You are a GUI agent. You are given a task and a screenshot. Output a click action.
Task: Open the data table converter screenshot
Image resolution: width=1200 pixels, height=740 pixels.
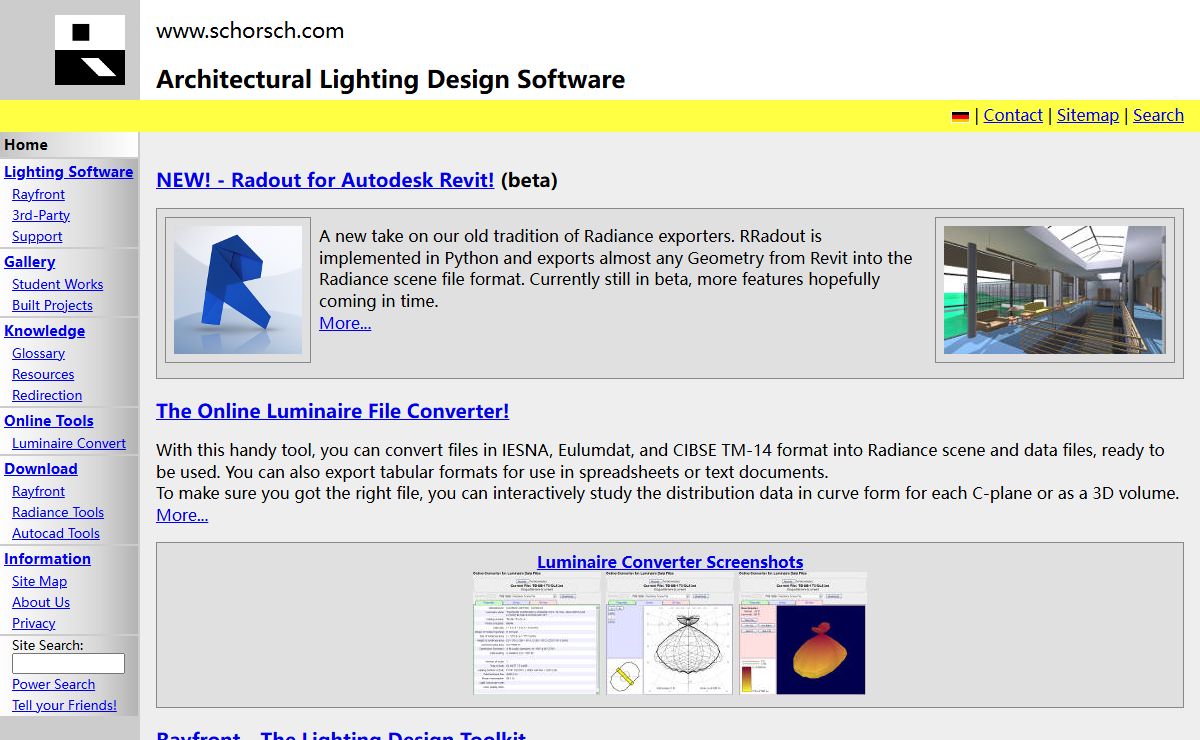(536, 634)
